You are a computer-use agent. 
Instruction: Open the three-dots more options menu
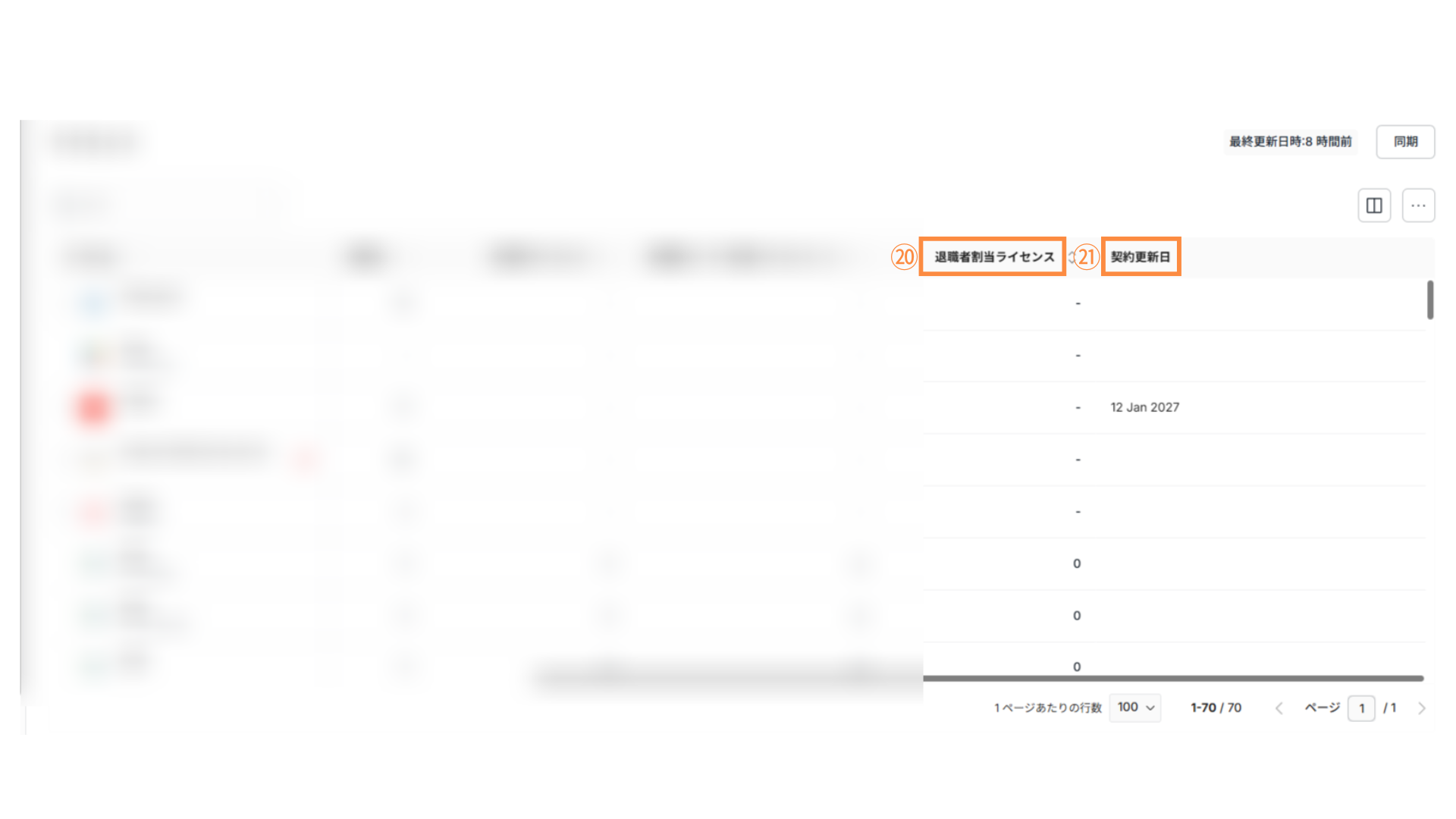point(1418,206)
